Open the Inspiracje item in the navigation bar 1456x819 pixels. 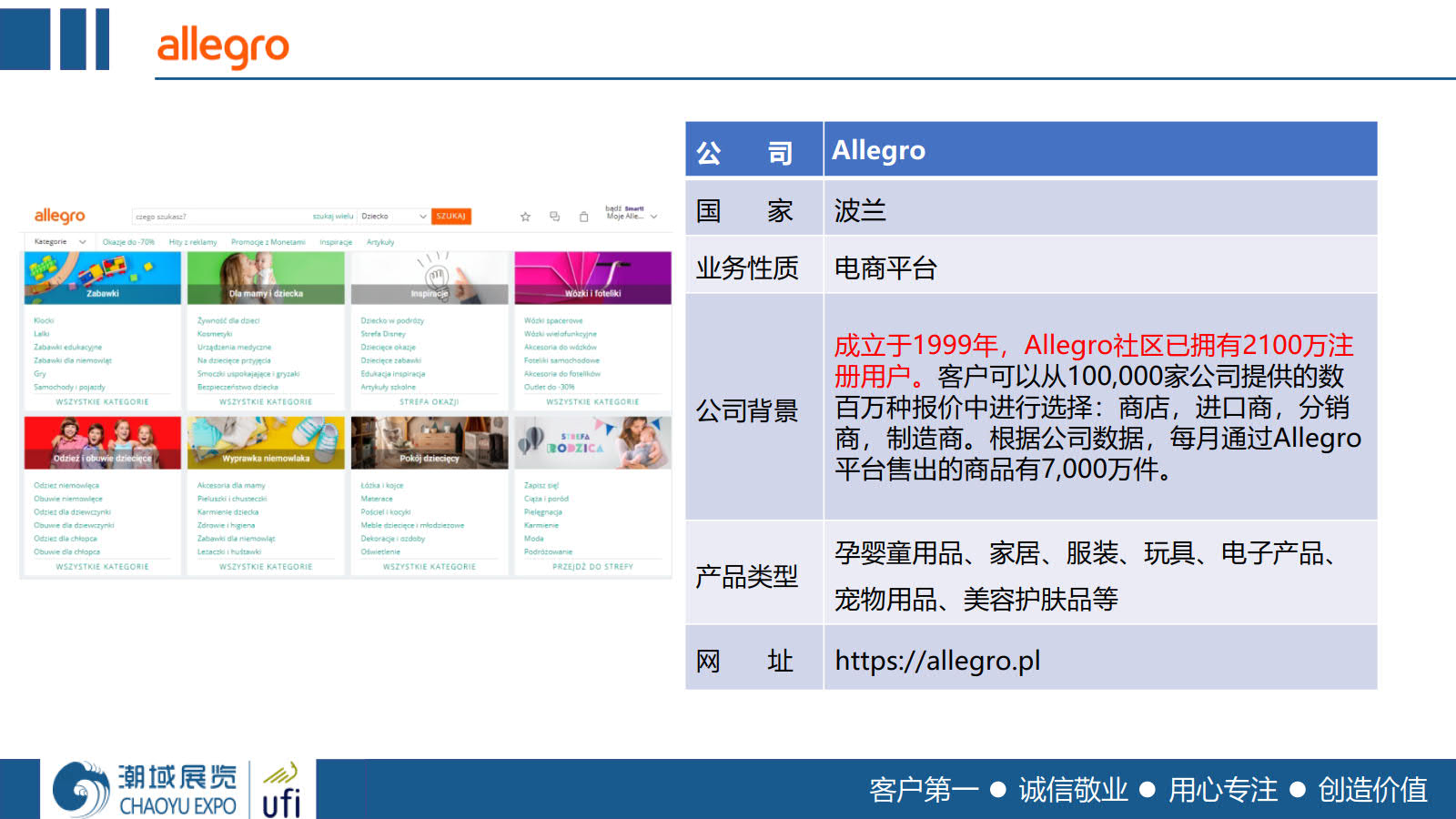coord(336,242)
